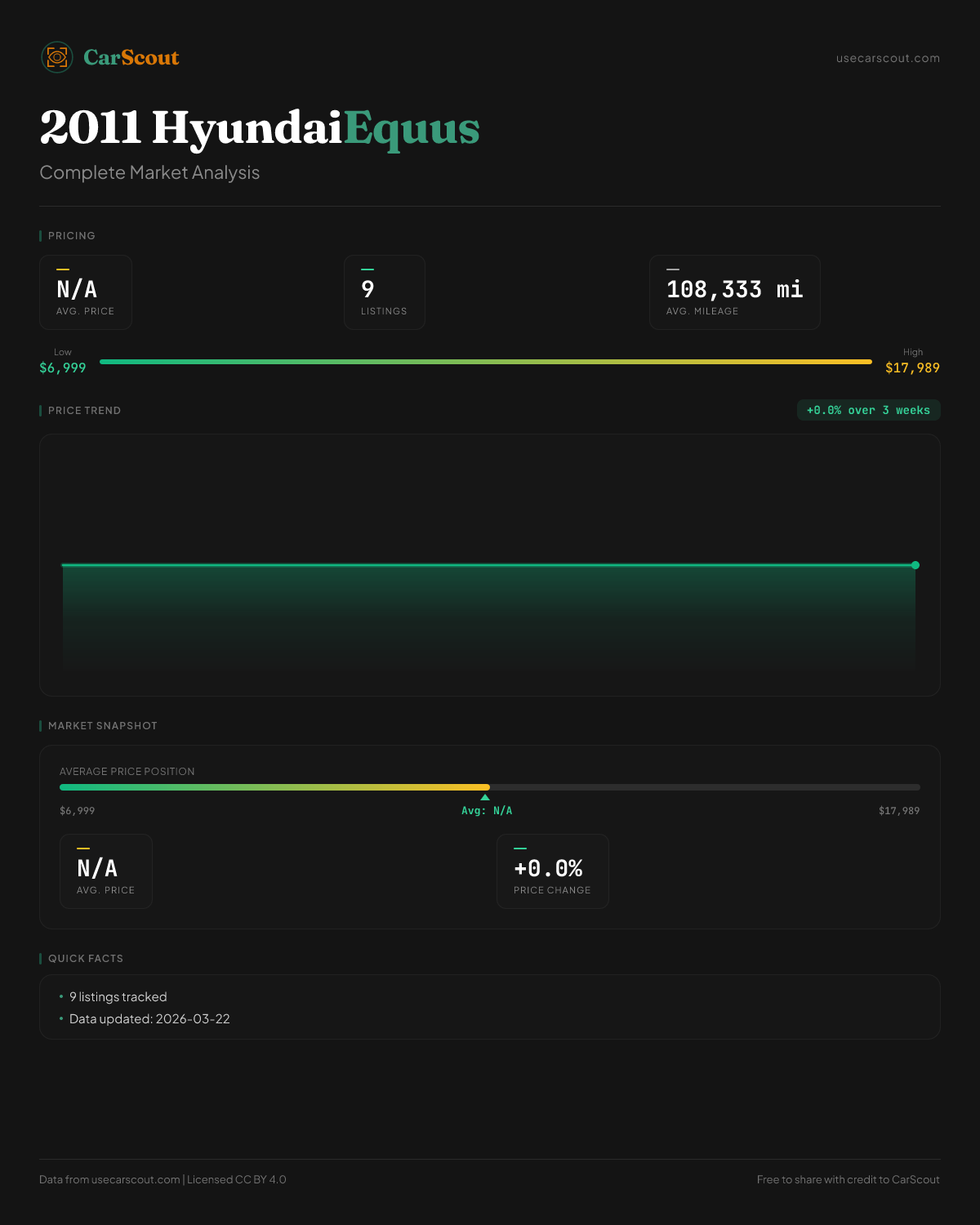Viewport: 980px width, 1225px height.
Task: Click the 9 listings tracked bullet item
Action: click(118, 997)
